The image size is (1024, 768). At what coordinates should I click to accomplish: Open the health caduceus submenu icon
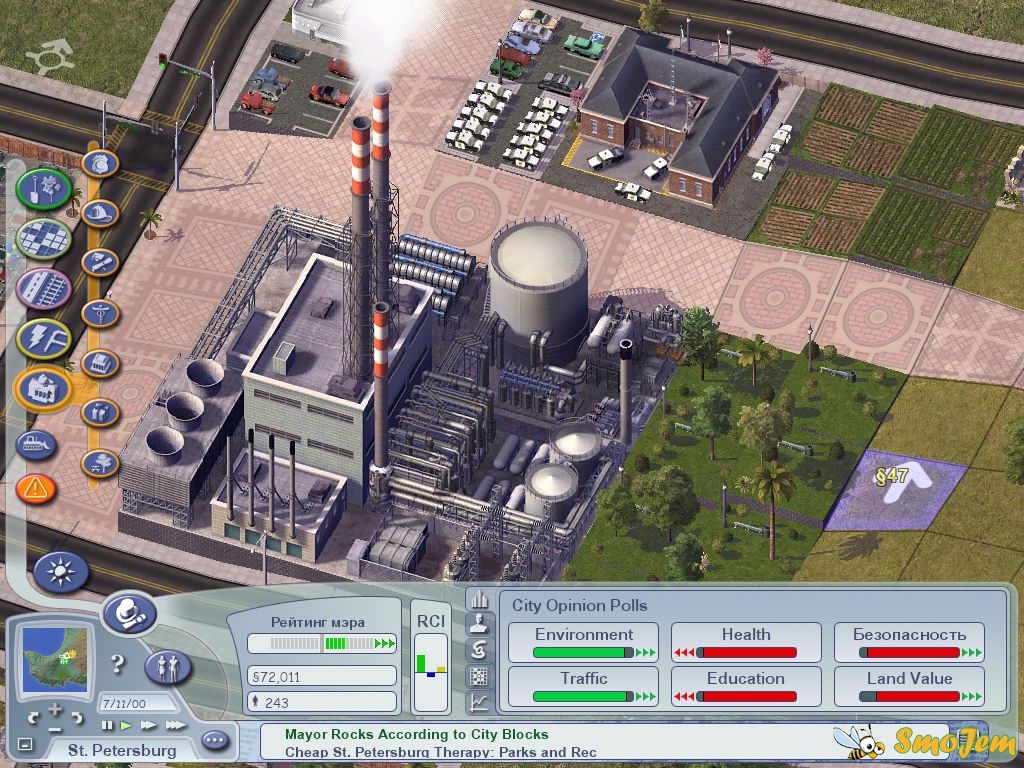coord(100,313)
